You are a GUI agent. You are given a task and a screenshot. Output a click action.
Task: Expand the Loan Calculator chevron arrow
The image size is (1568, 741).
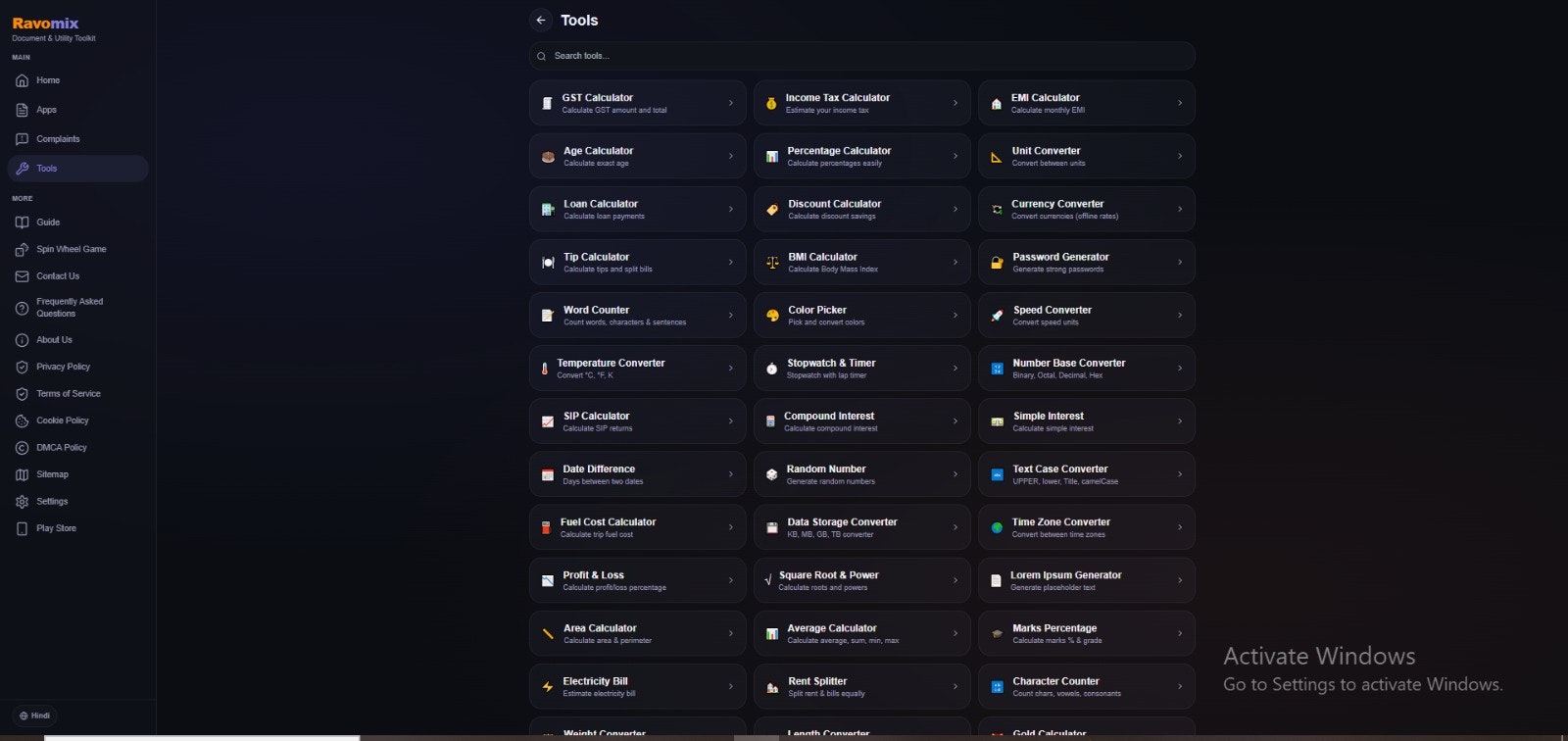[x=731, y=209]
